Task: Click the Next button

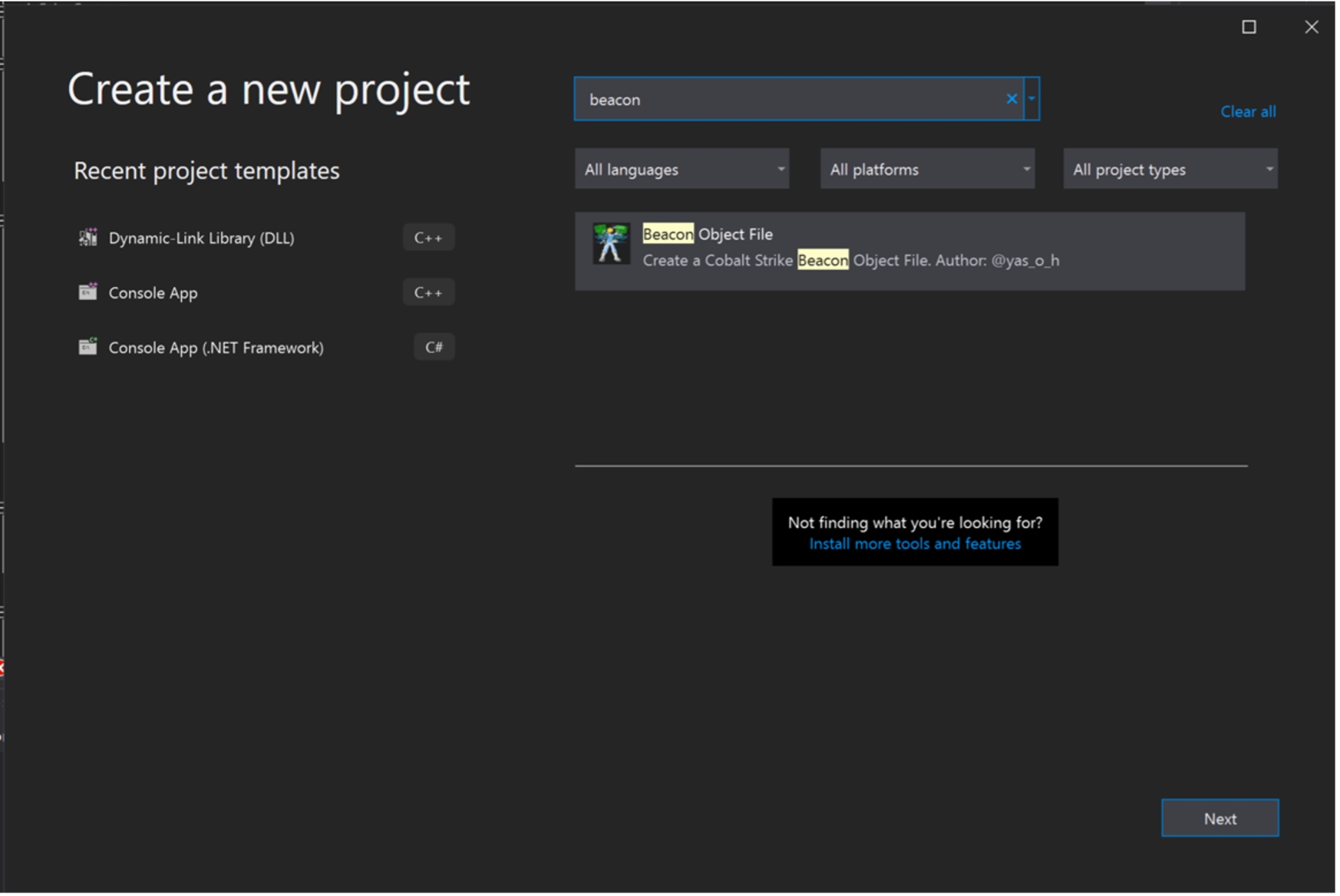Action: click(1219, 819)
